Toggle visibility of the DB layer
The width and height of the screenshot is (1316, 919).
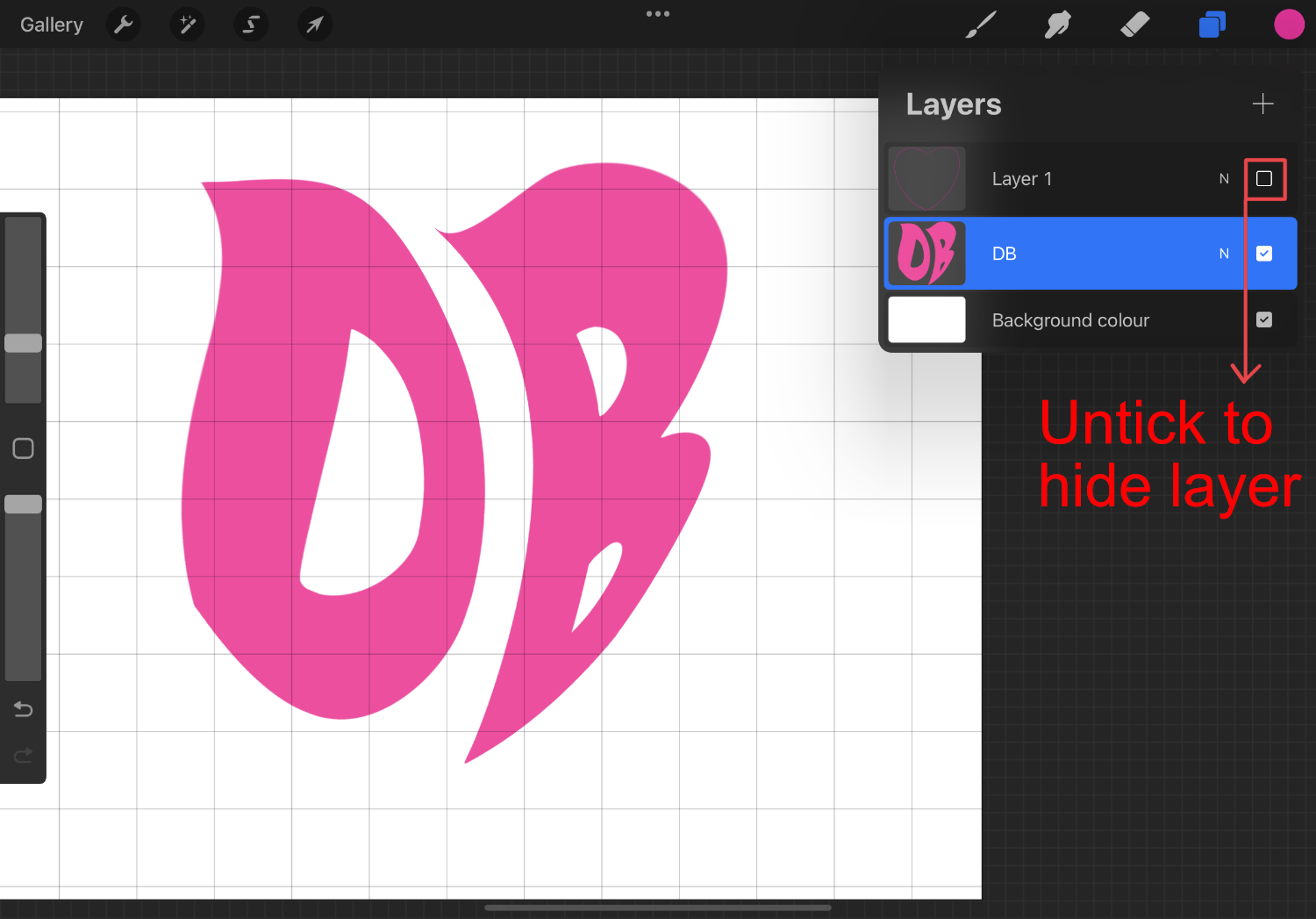click(x=1264, y=253)
